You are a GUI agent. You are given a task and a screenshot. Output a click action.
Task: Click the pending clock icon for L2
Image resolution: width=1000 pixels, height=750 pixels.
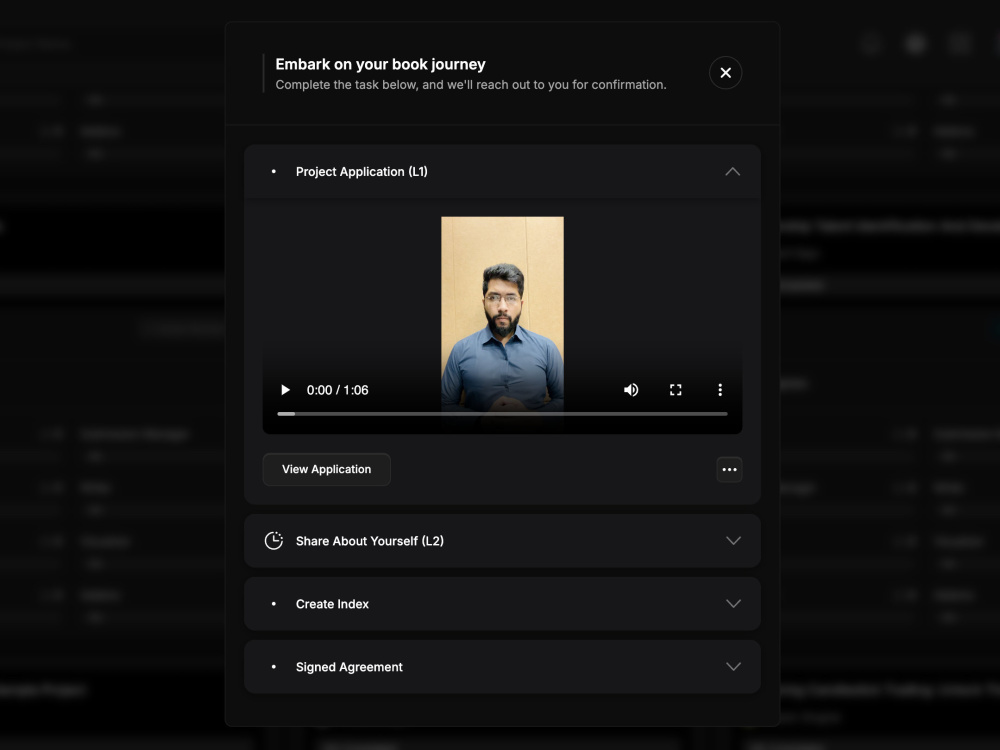pyautogui.click(x=274, y=541)
